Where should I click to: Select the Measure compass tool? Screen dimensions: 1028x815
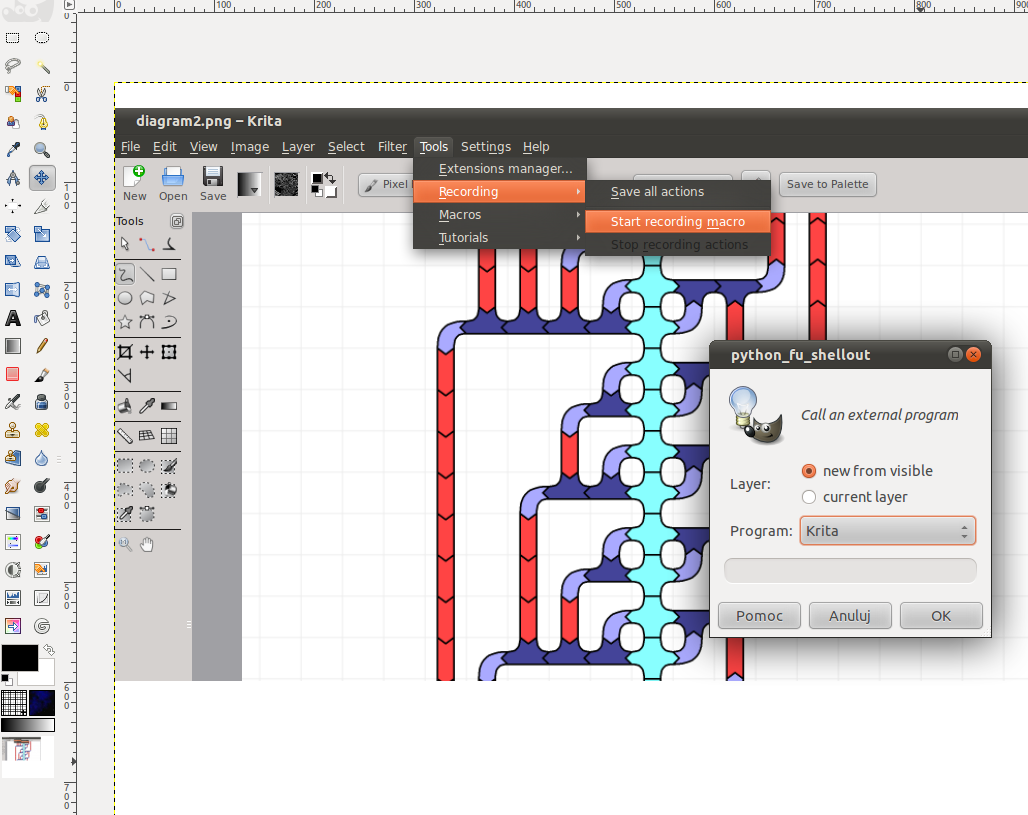(12, 178)
